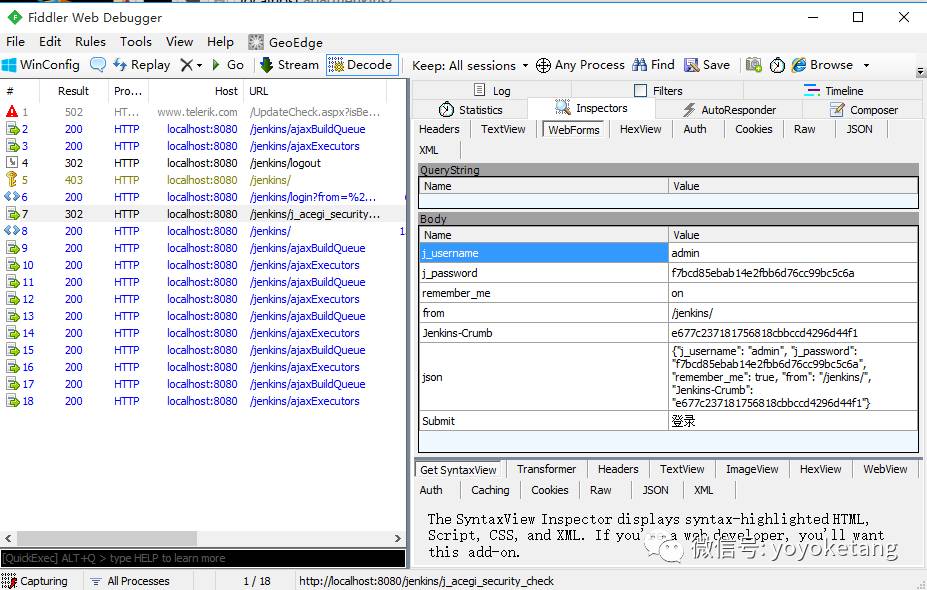Click the QuickExec command input box

pos(203,558)
